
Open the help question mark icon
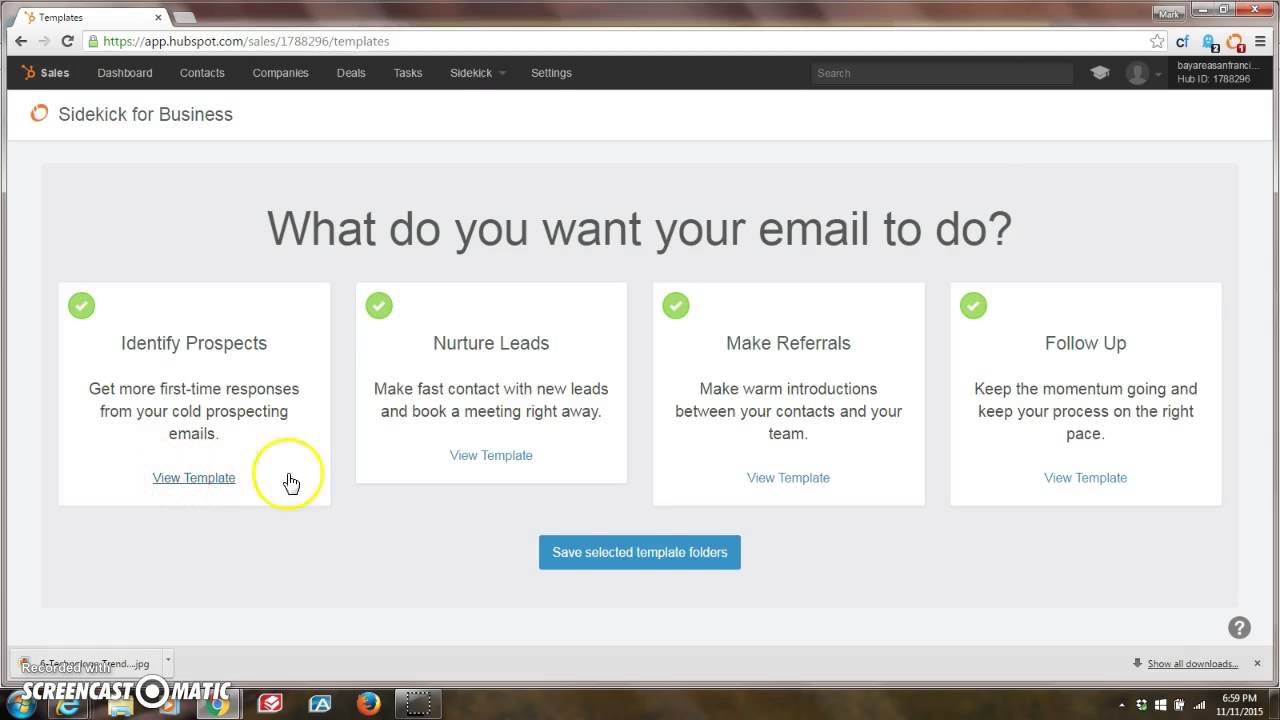1239,628
